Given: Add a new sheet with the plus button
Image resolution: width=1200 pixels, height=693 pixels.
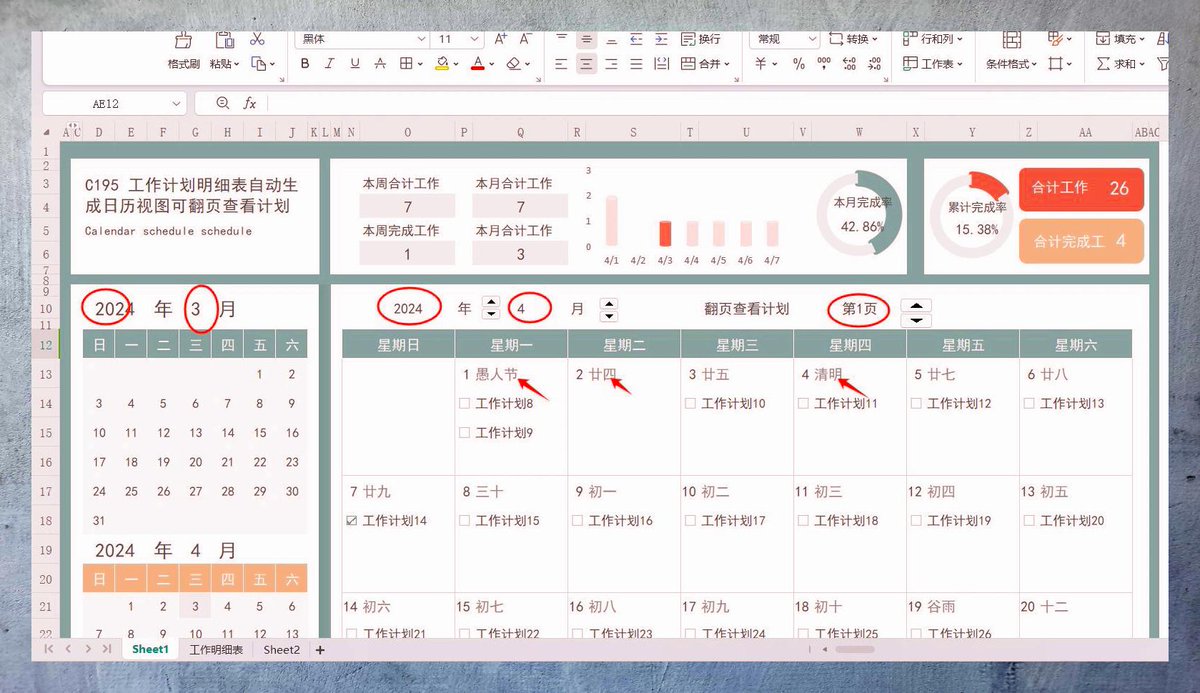Looking at the screenshot, I should pos(320,650).
